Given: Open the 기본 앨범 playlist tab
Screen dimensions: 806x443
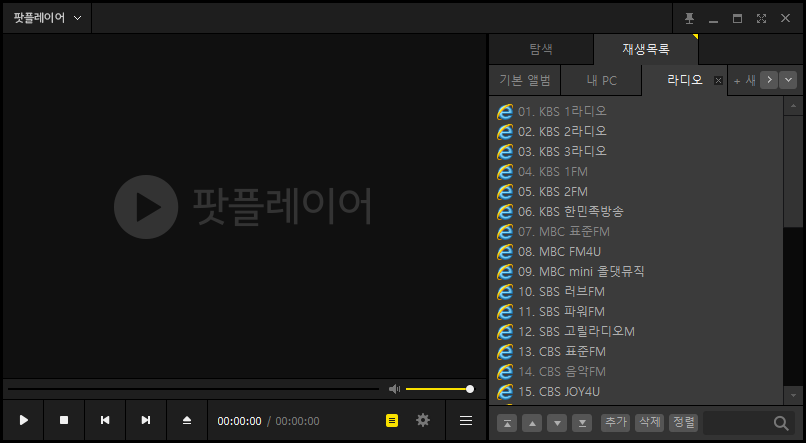Looking at the screenshot, I should 525,80.
